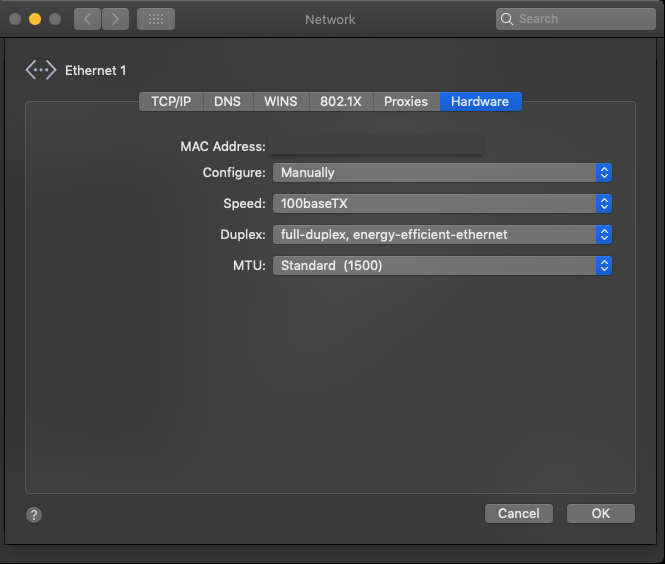This screenshot has width=665, height=564.
Task: Open the Speed dropdown showing 100baseTX
Action: point(442,204)
